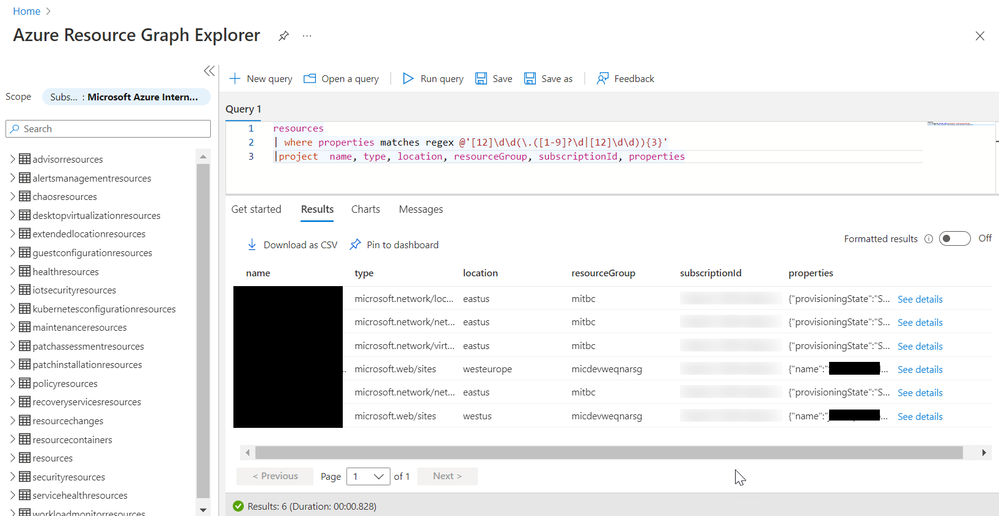Click the Formatted results info icon
The height and width of the screenshot is (516, 999).
tap(928, 239)
